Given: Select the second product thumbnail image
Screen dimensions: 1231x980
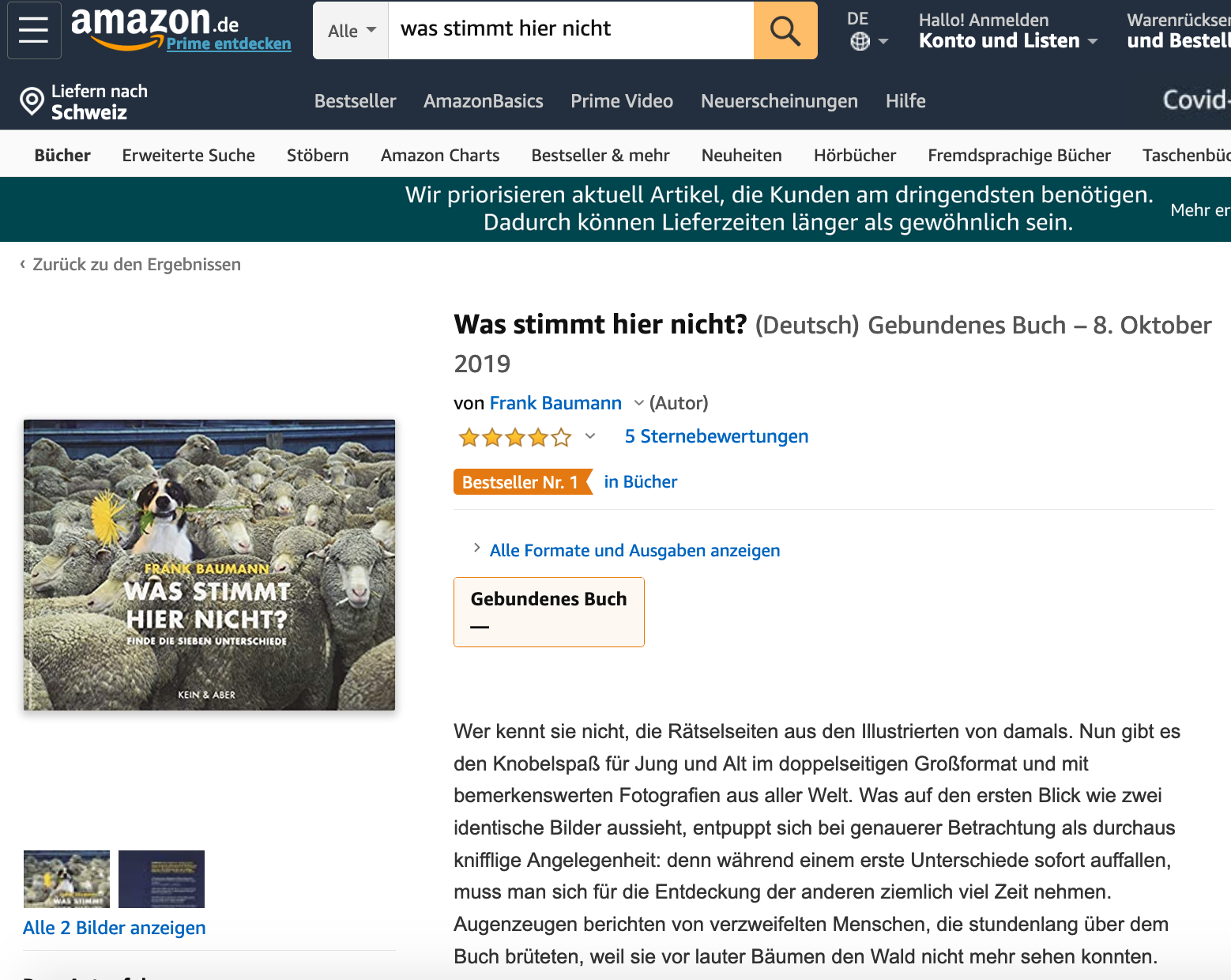Looking at the screenshot, I should click(x=161, y=879).
